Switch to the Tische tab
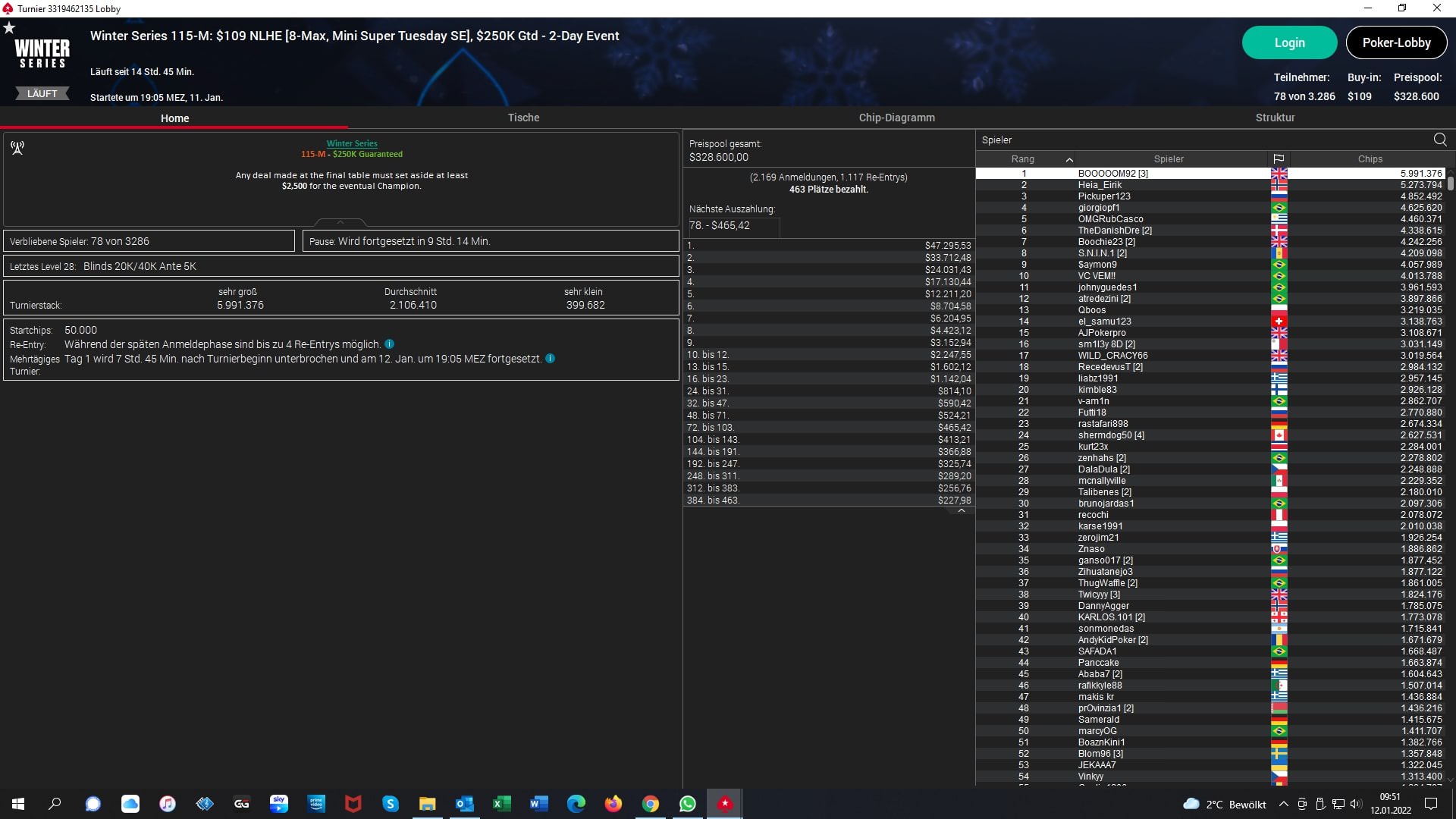This screenshot has height=819, width=1456. tap(523, 118)
